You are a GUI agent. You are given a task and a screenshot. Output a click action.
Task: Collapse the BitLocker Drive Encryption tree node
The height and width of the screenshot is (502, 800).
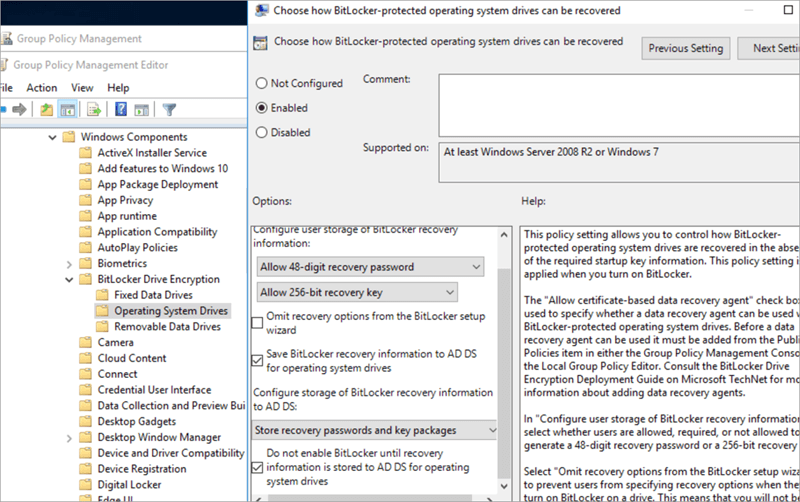[x=68, y=279]
